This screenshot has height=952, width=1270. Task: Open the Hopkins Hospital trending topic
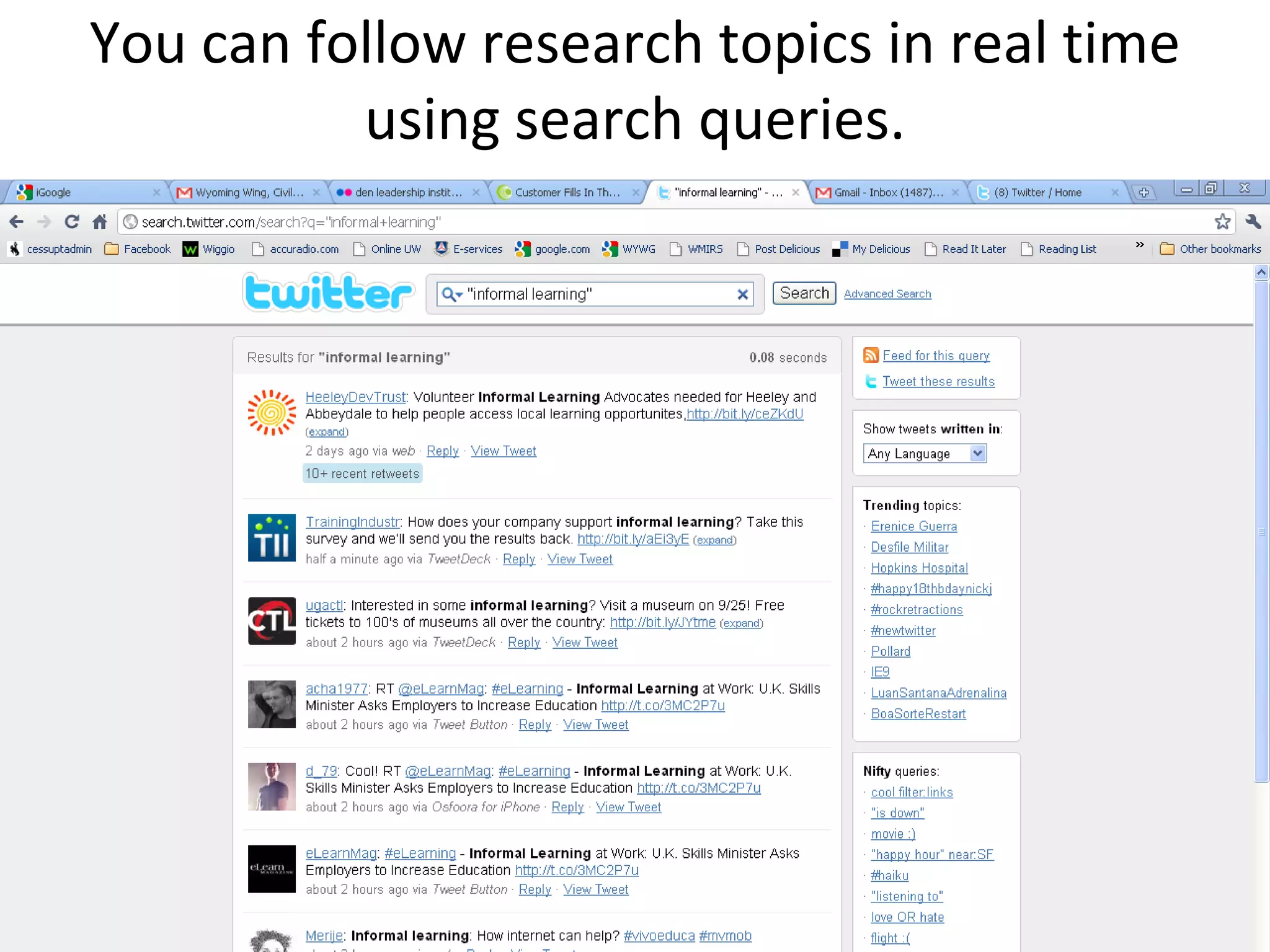pyautogui.click(x=920, y=568)
